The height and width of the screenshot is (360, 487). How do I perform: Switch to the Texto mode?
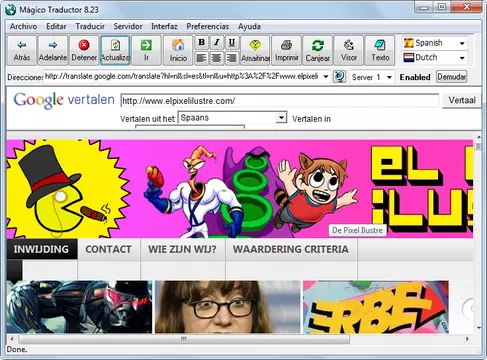coord(380,50)
